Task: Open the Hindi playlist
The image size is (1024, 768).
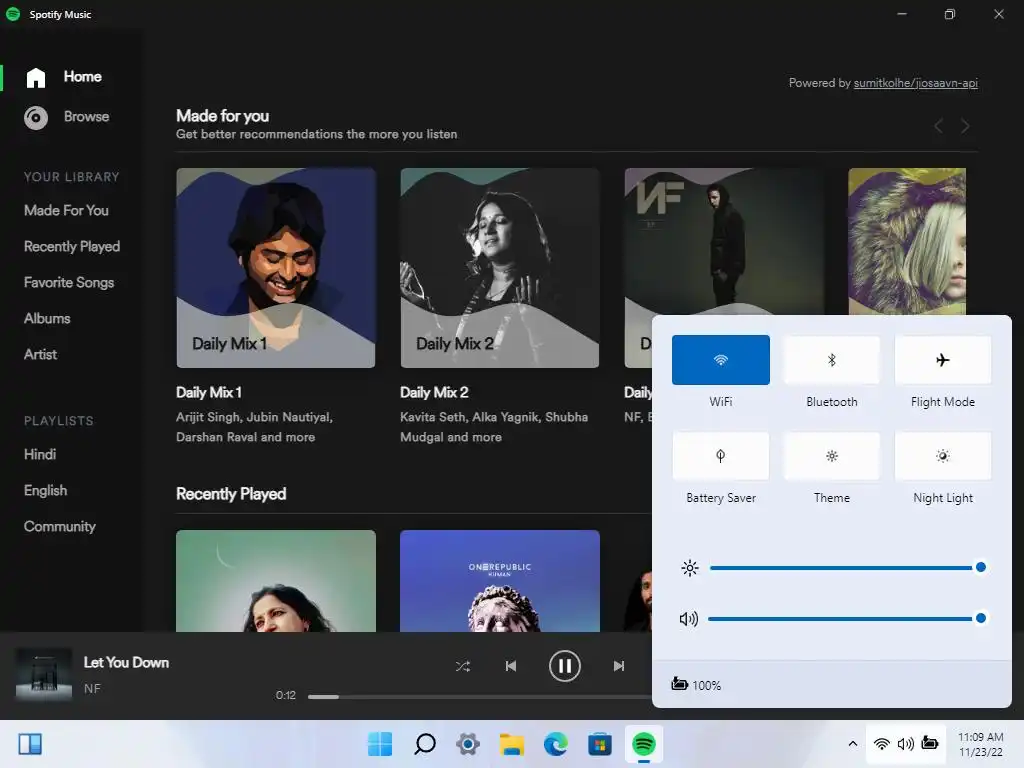Action: pos(40,454)
